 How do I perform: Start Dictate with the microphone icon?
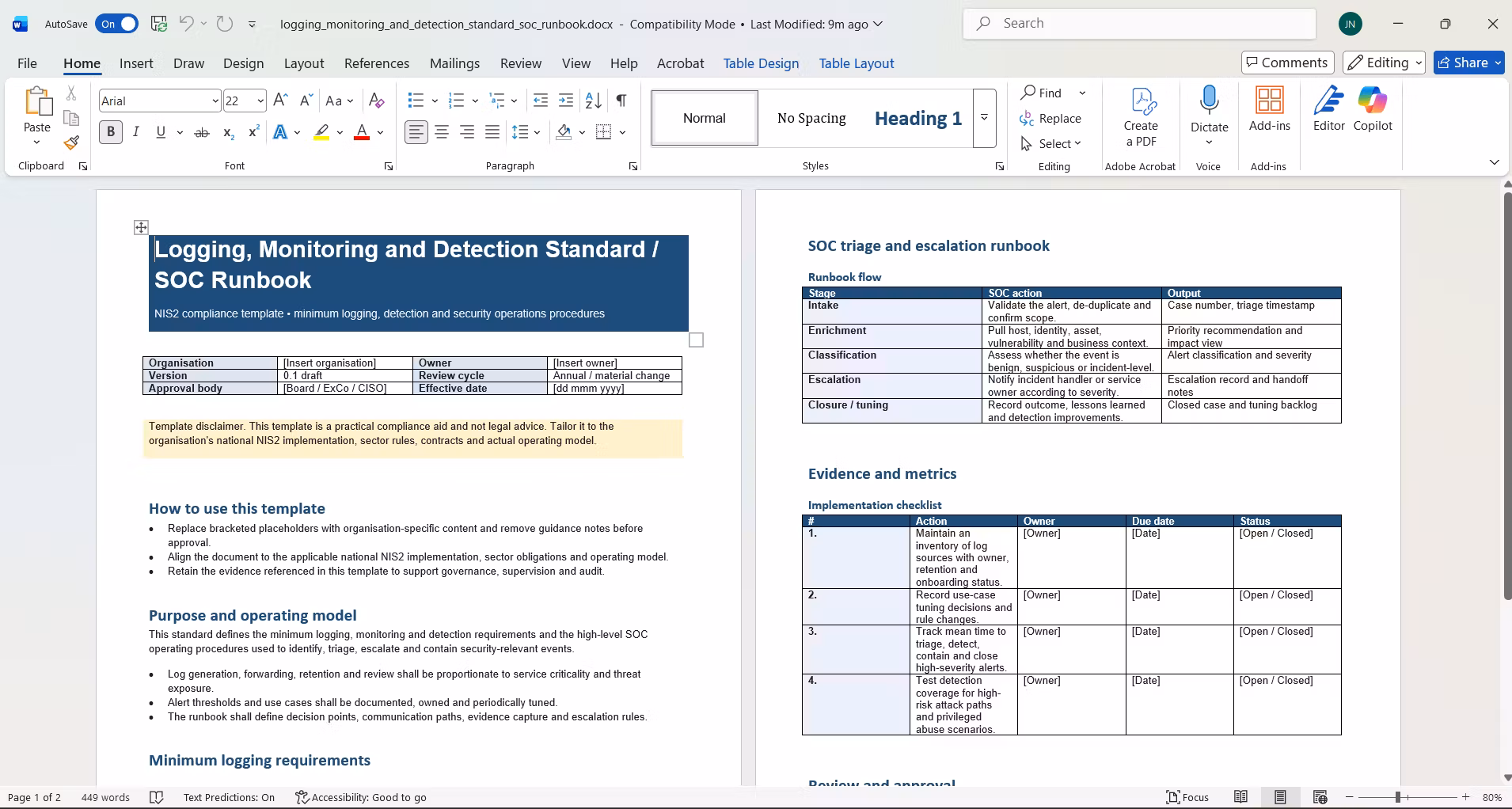[1209, 101]
